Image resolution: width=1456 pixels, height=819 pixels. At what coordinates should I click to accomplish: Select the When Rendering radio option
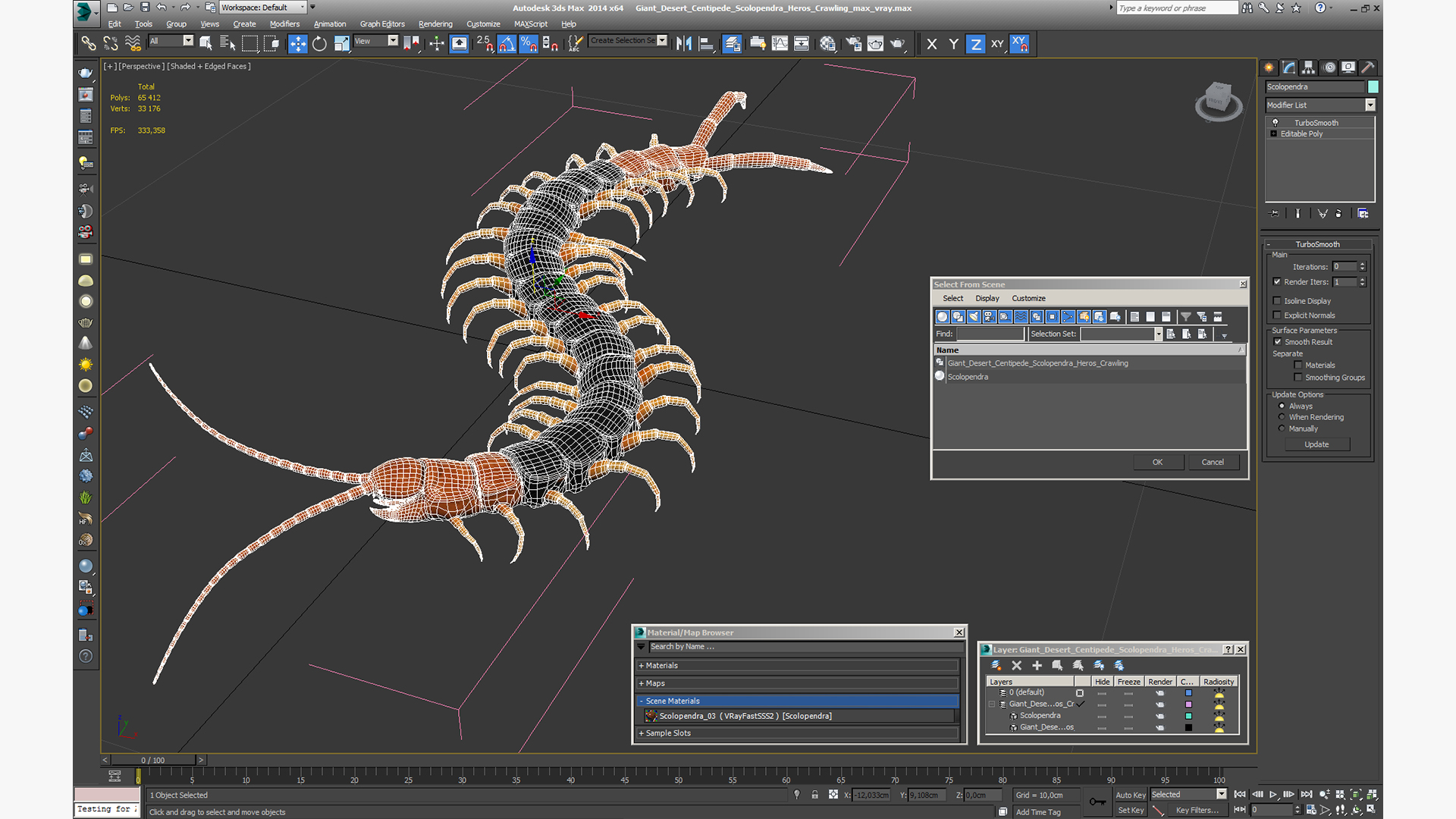point(1282,417)
